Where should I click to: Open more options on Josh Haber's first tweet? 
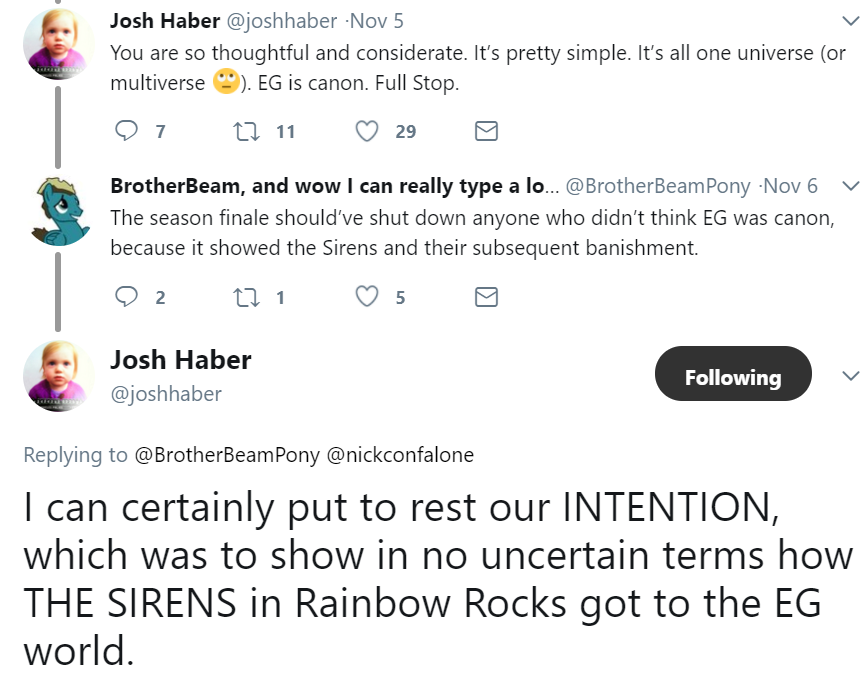850,20
